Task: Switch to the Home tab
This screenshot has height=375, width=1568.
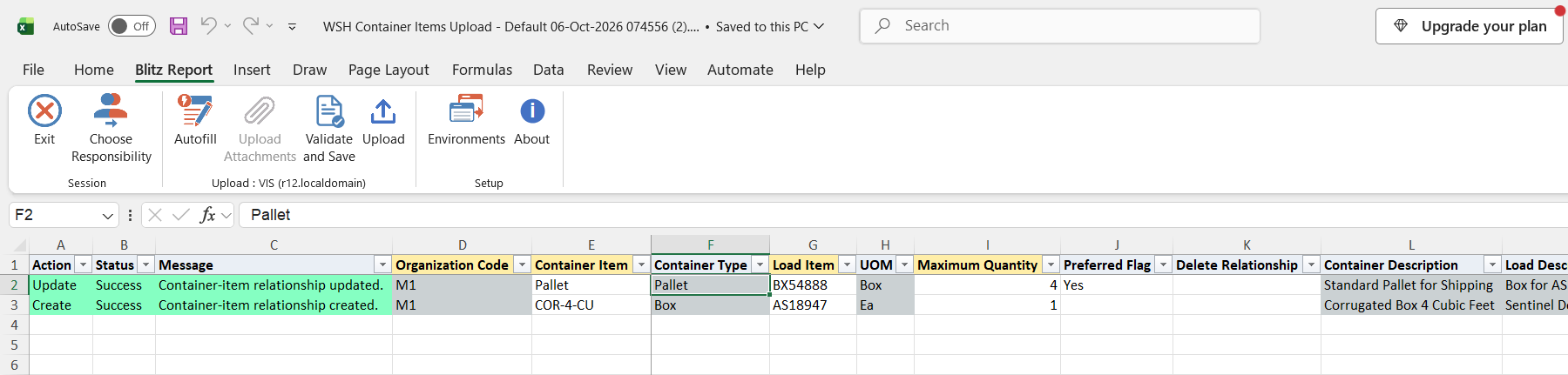Action: (93, 70)
